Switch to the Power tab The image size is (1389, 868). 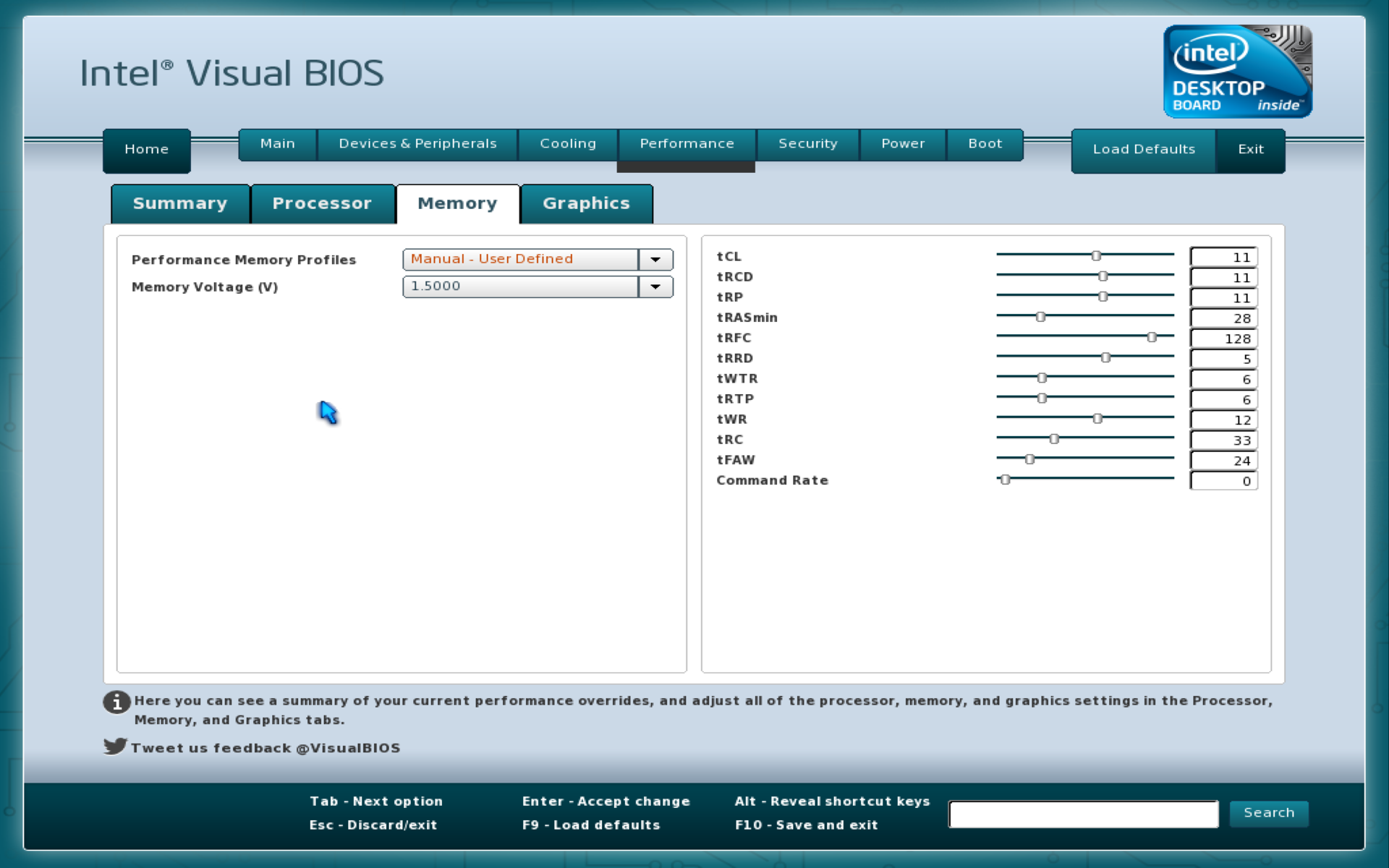[903, 144]
